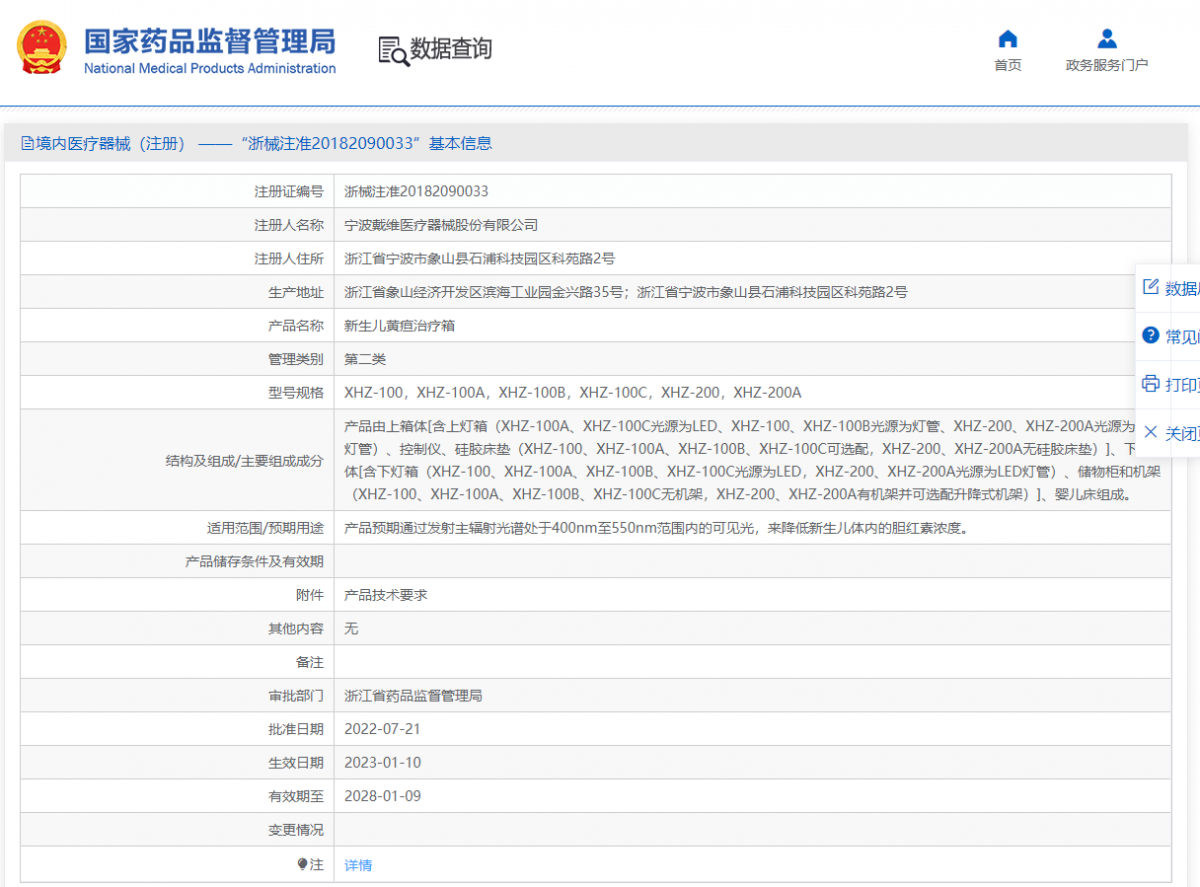Click the 生效日期 row label
Viewport: 1200px width, 887px height.
(x=296, y=762)
